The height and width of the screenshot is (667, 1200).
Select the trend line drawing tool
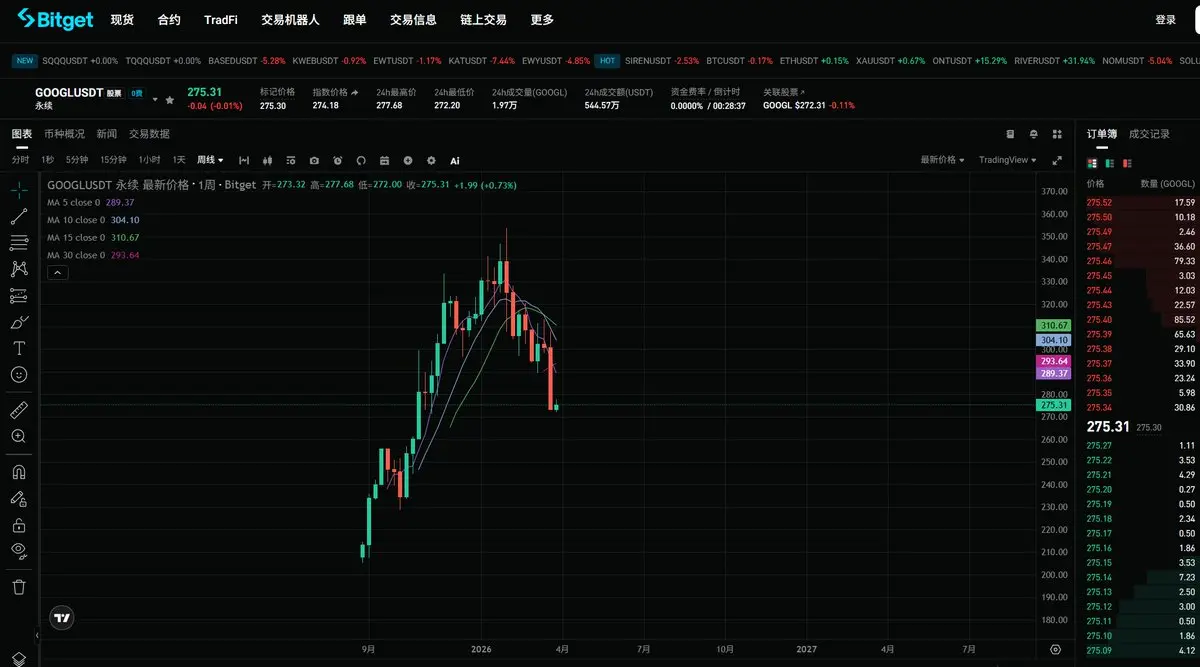[x=19, y=216]
